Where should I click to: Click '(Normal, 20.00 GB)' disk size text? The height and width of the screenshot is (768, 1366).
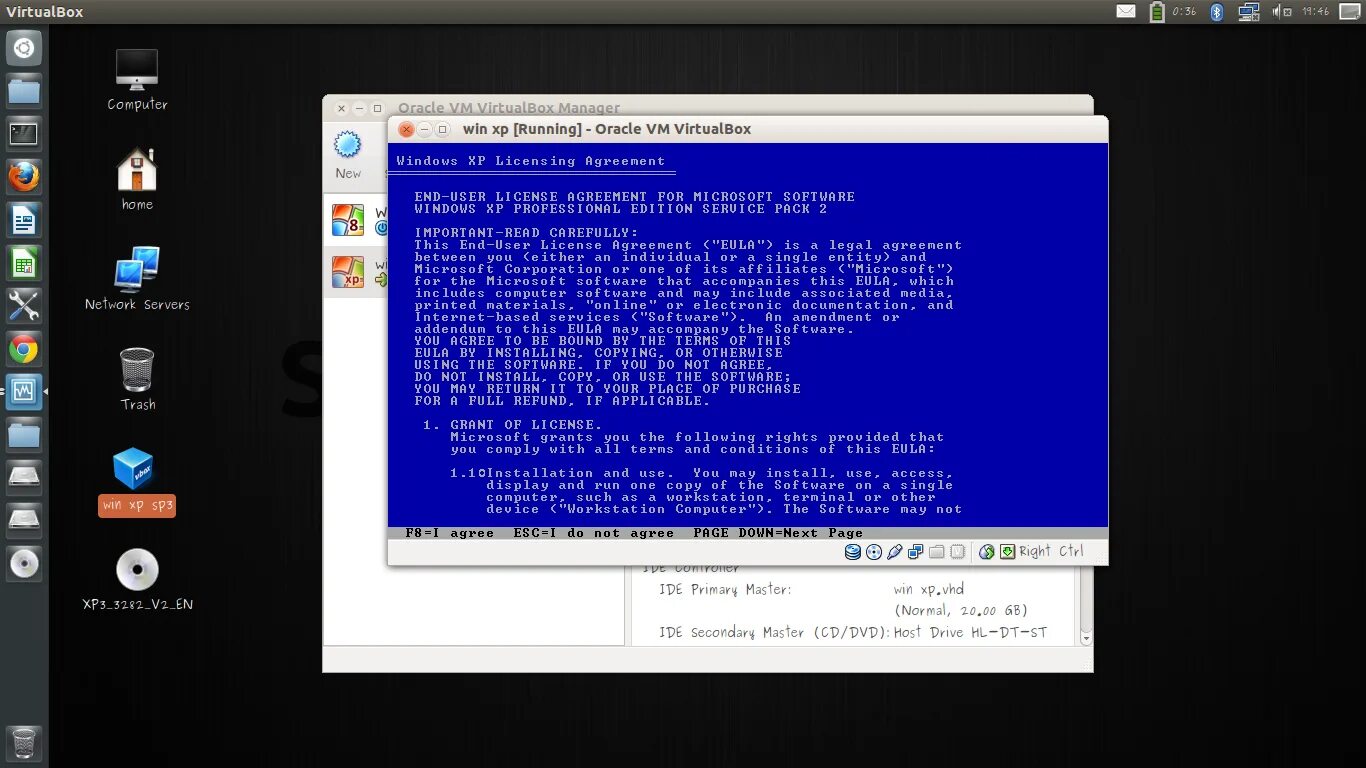pyautogui.click(x=961, y=610)
